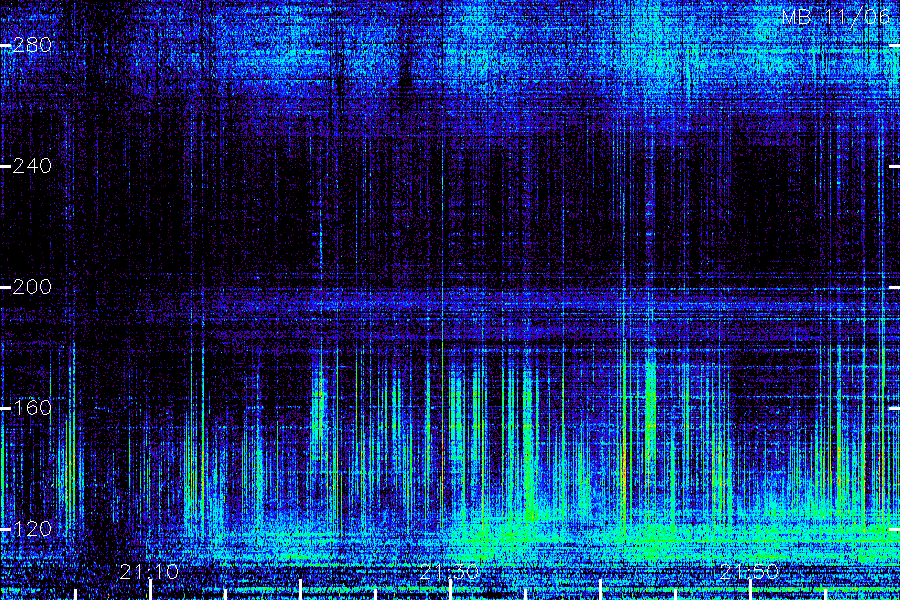Viewport: 900px width, 600px height.
Task: Click the 21:10 time axis label
Action: [x=149, y=571]
